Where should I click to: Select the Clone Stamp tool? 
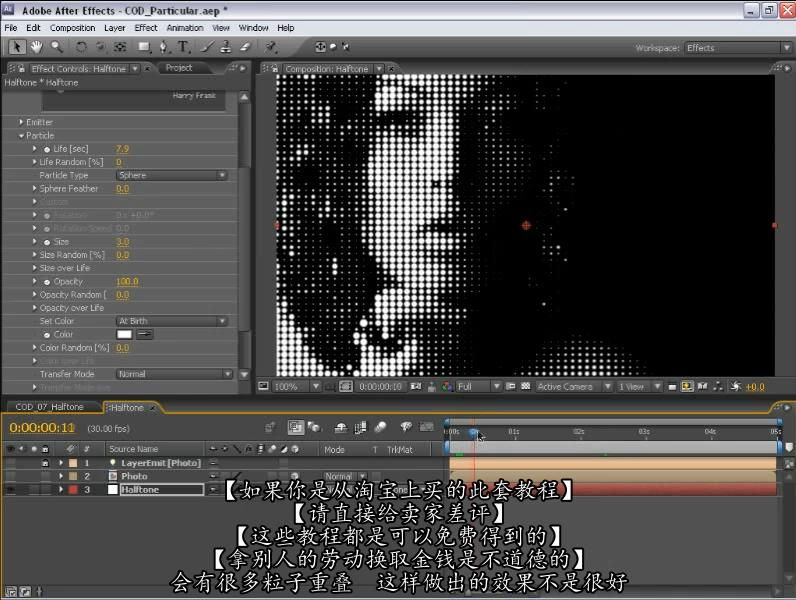click(x=226, y=47)
